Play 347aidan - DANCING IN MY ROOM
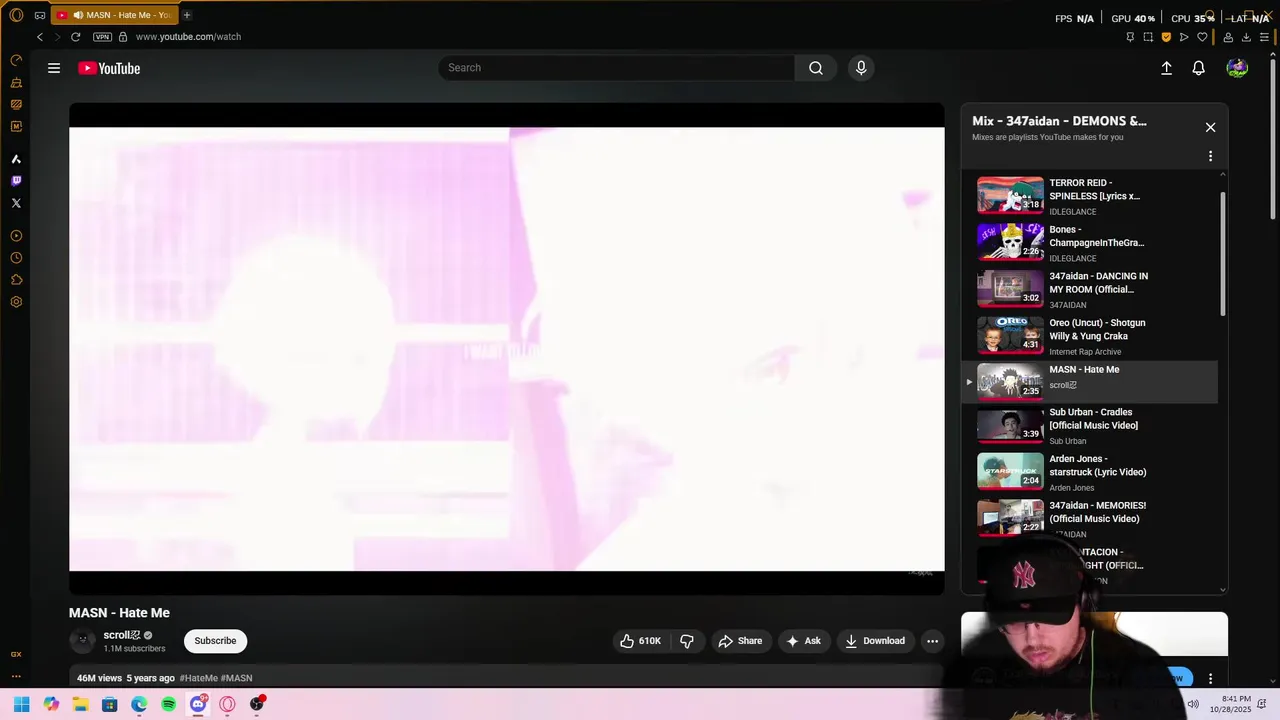This screenshot has height=720, width=1280. coord(1090,290)
